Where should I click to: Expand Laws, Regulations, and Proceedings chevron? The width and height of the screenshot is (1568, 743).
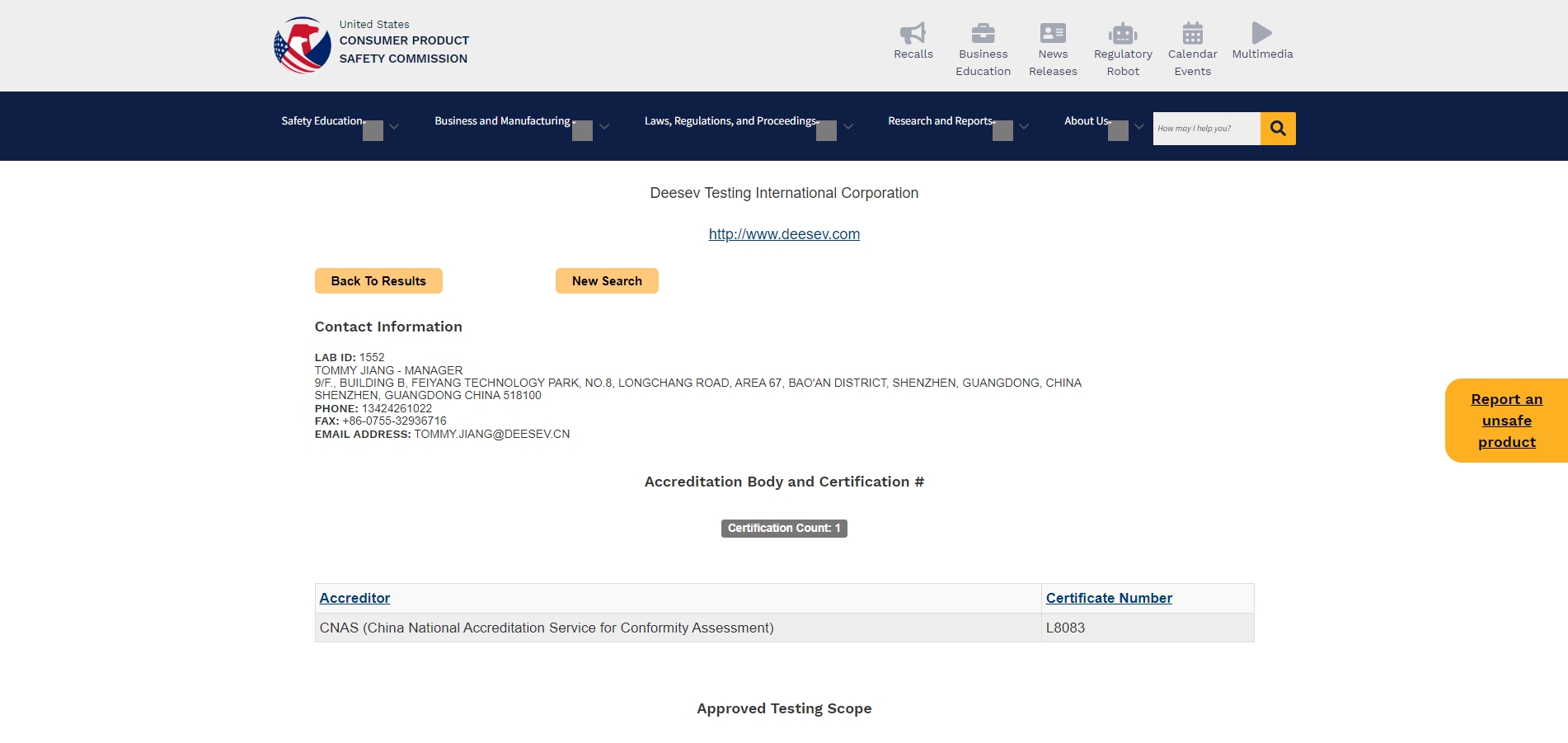pyautogui.click(x=848, y=127)
